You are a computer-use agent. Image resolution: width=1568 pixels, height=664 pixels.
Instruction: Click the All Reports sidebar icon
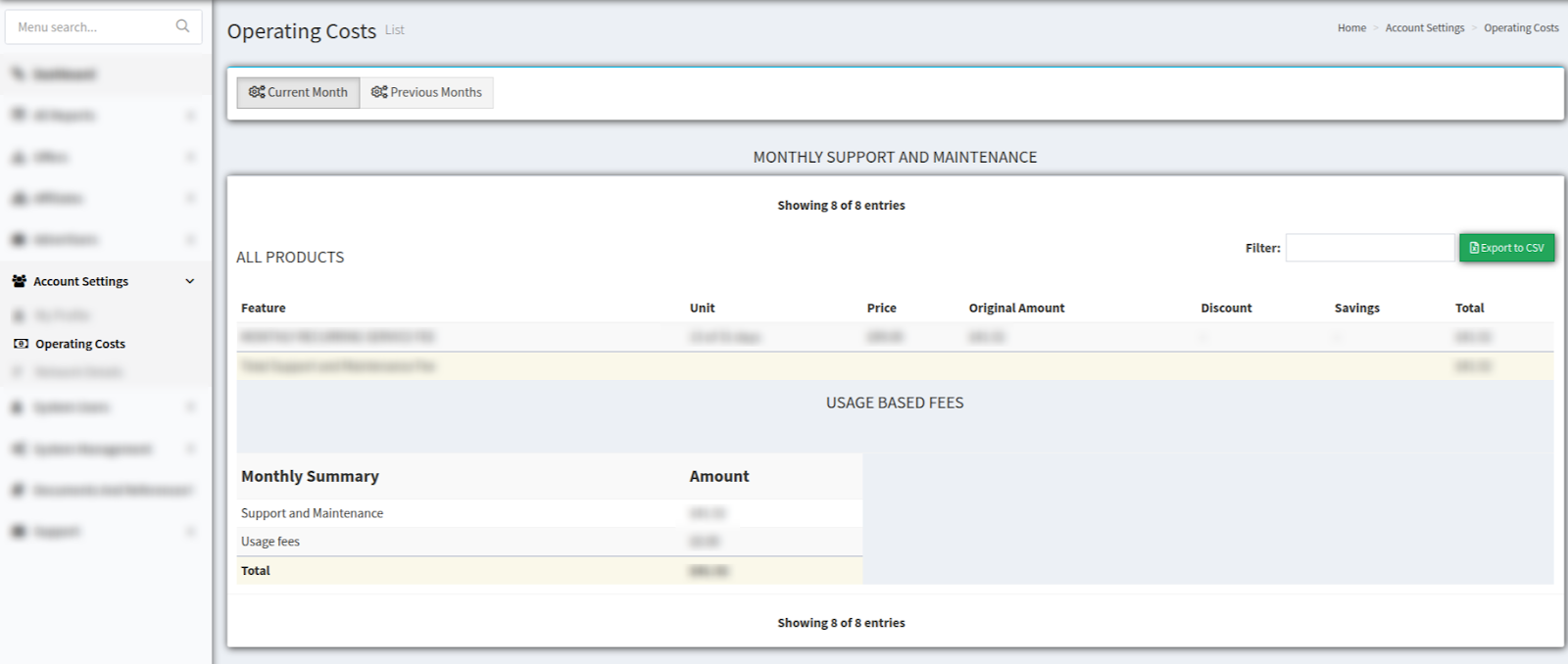[19, 116]
